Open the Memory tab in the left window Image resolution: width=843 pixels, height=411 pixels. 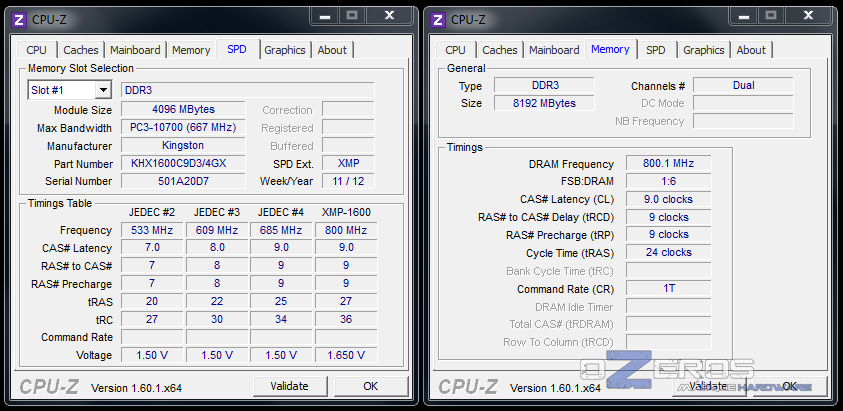[191, 50]
